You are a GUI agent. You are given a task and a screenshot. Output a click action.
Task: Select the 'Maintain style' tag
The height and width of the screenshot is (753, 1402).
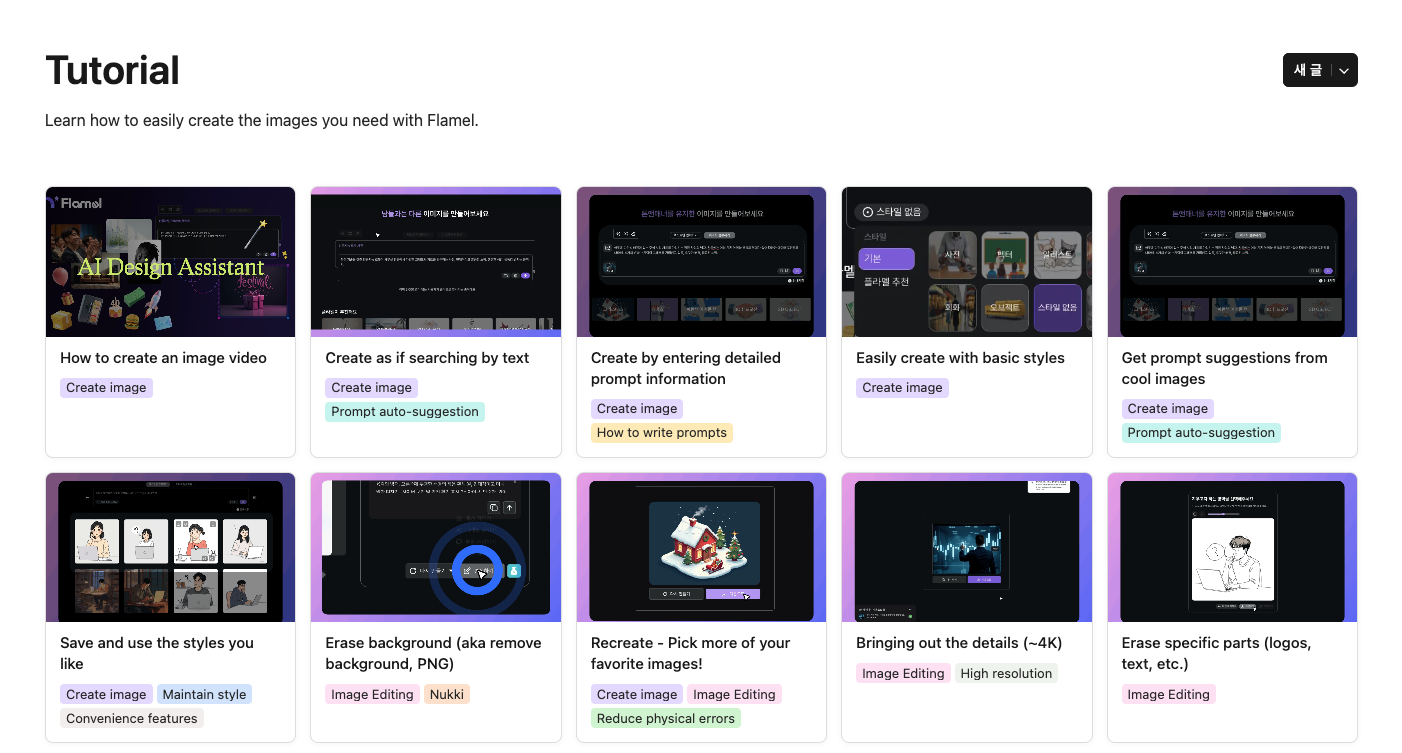click(204, 694)
